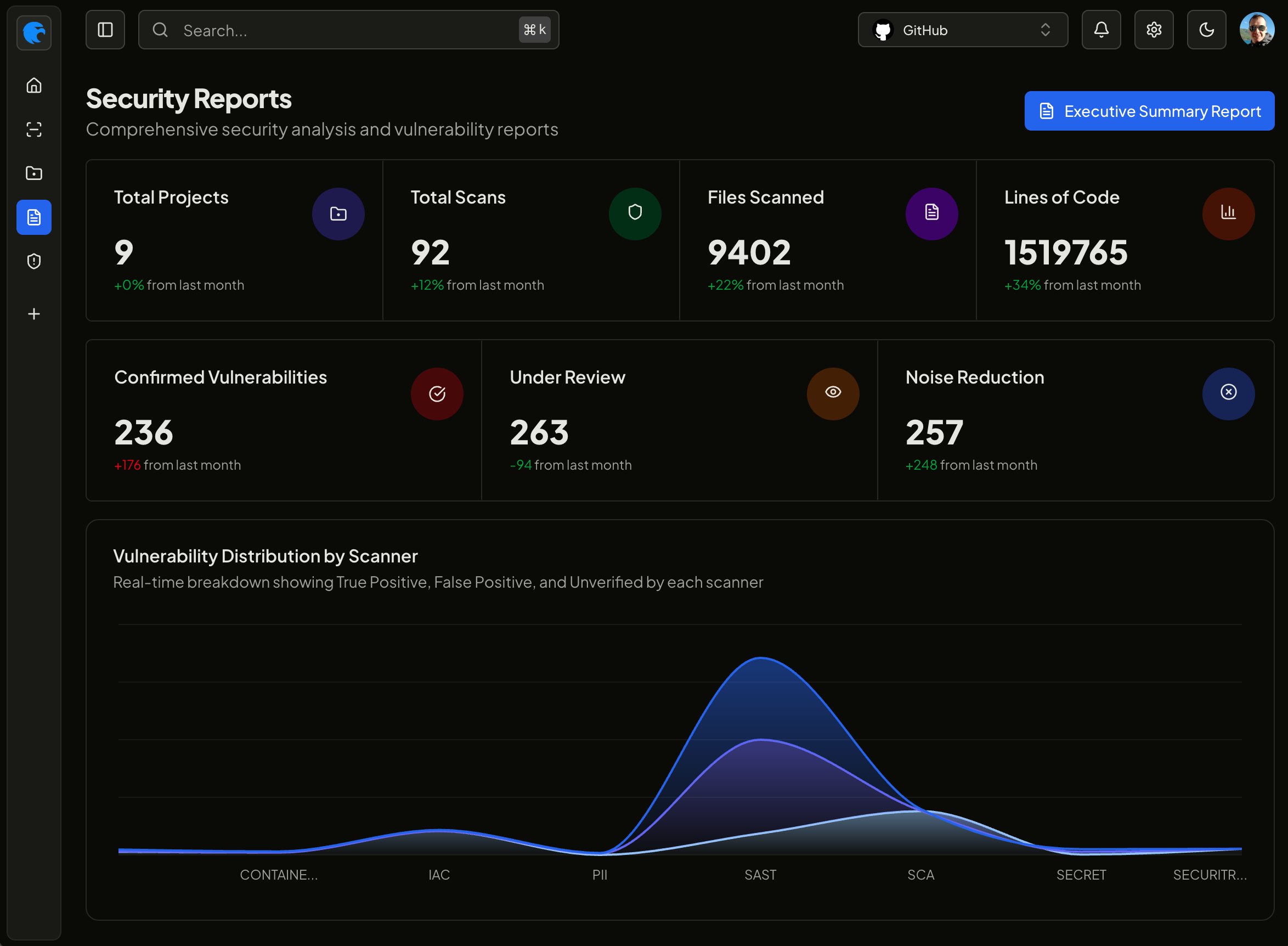Screen dimensions: 1288x946
Task: Open the notifications bell
Action: tap(1101, 30)
